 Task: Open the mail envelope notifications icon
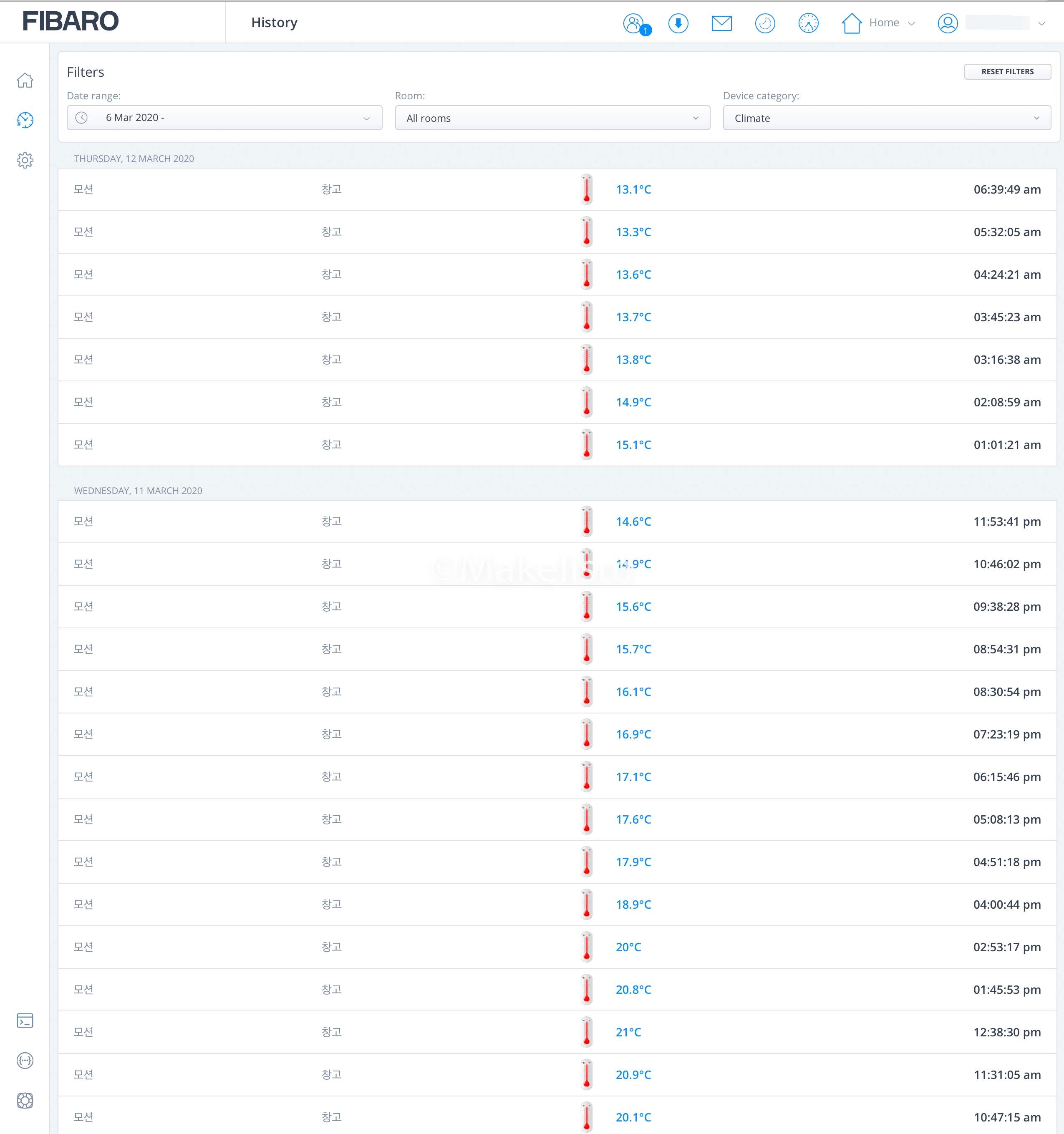721,23
